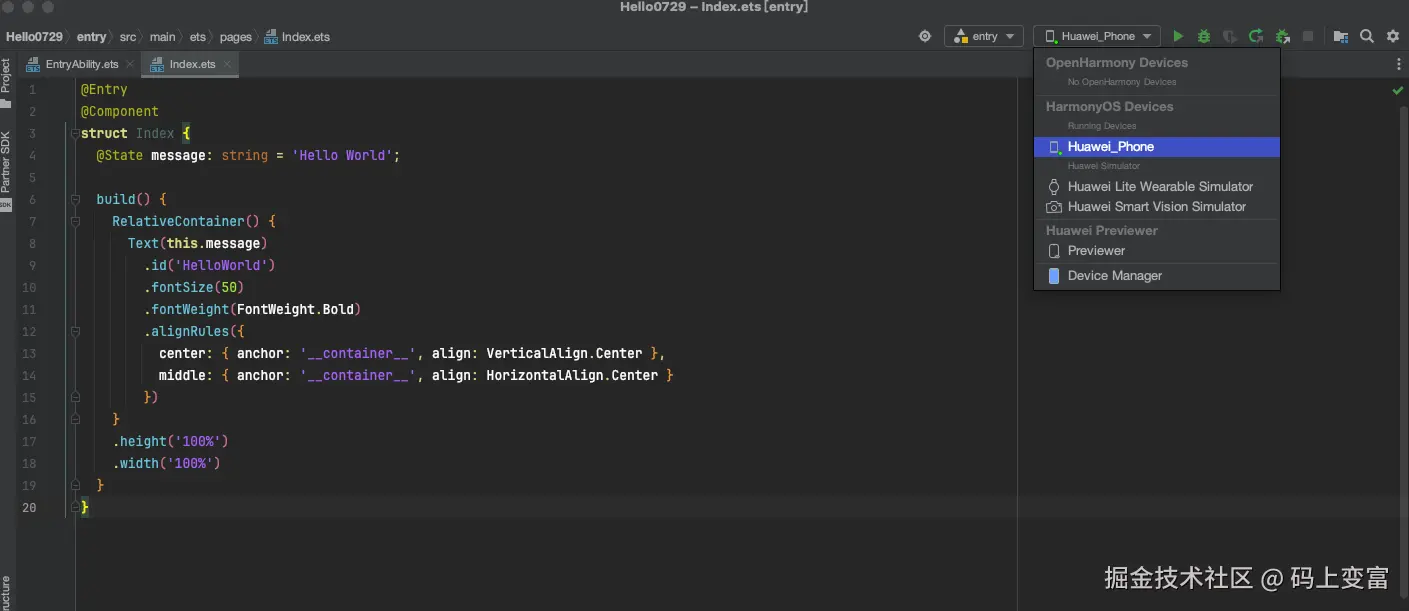Click the ETS file icon in the breadcrumb
The image size is (1409, 611).
271,37
